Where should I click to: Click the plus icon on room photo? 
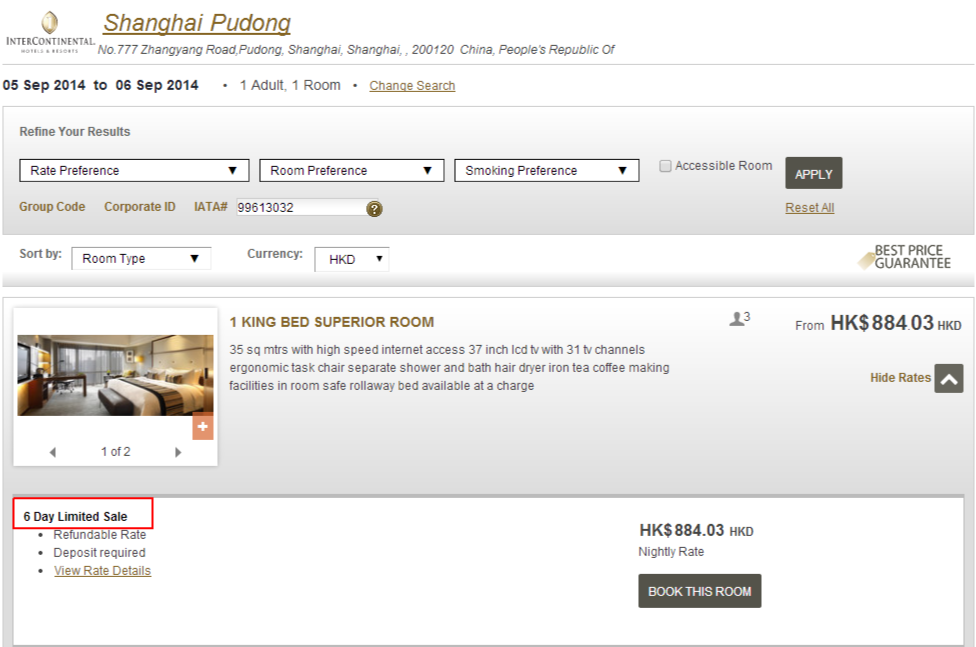[x=203, y=427]
